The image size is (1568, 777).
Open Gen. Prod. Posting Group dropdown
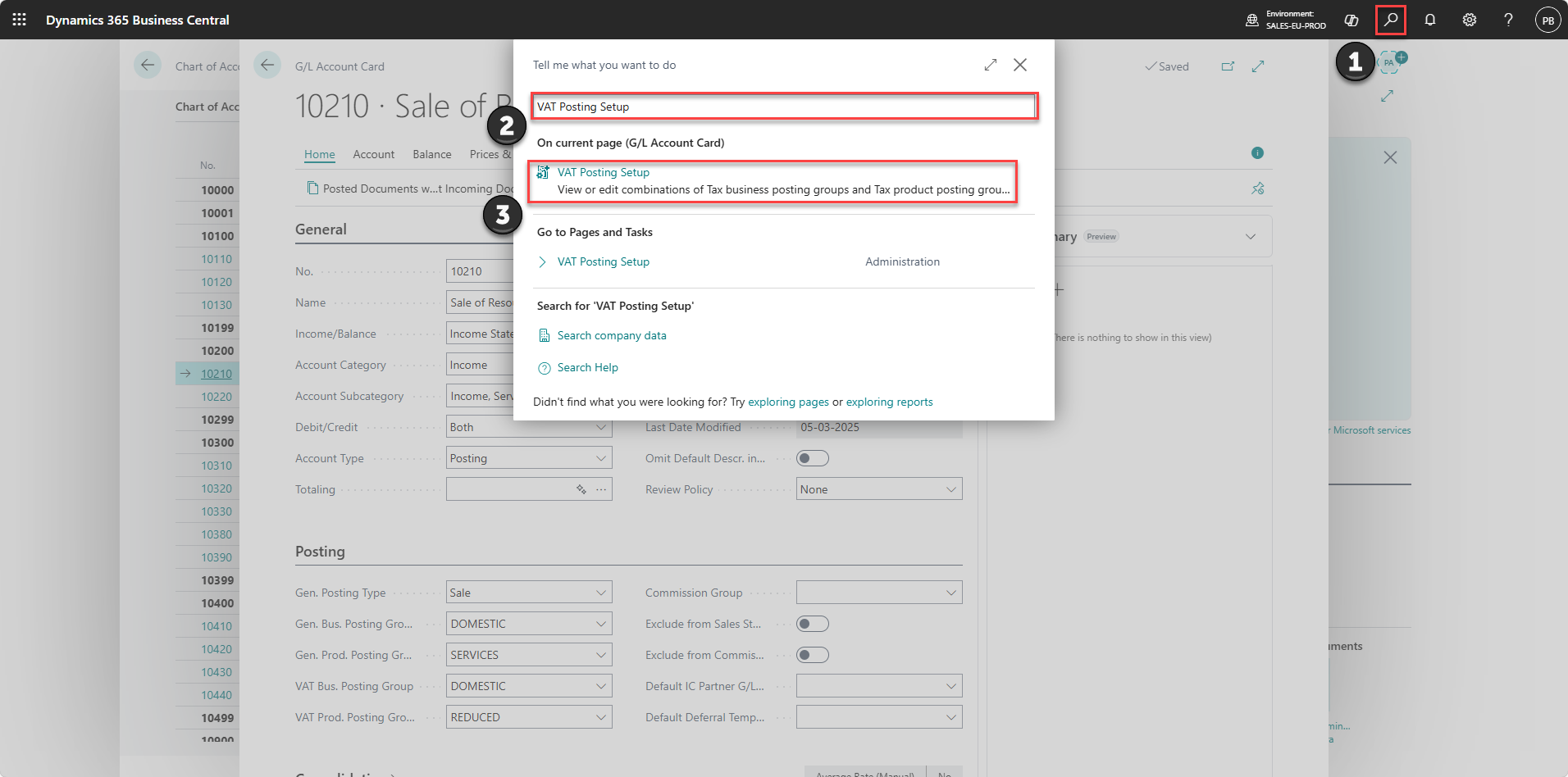(600, 655)
